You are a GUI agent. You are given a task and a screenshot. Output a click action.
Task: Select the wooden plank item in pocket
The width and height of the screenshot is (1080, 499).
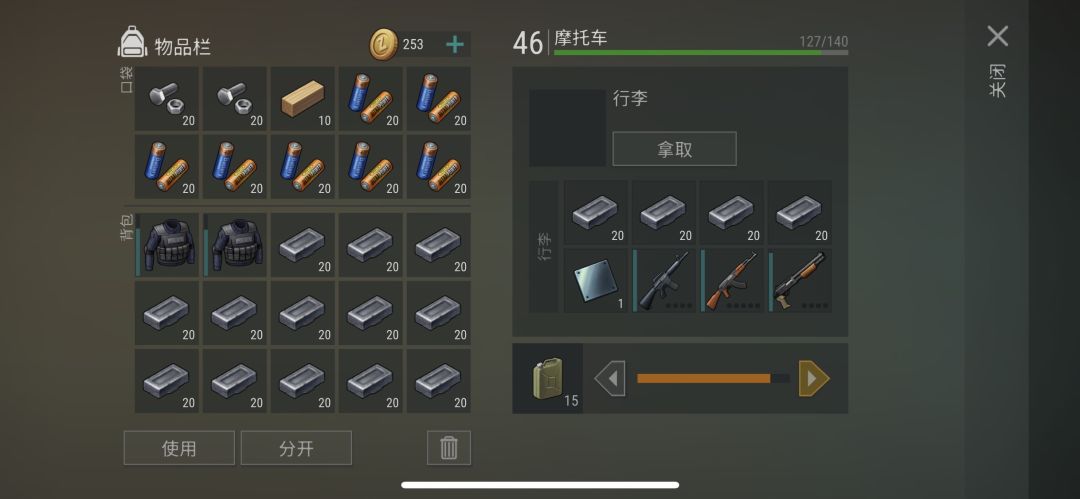tap(302, 99)
